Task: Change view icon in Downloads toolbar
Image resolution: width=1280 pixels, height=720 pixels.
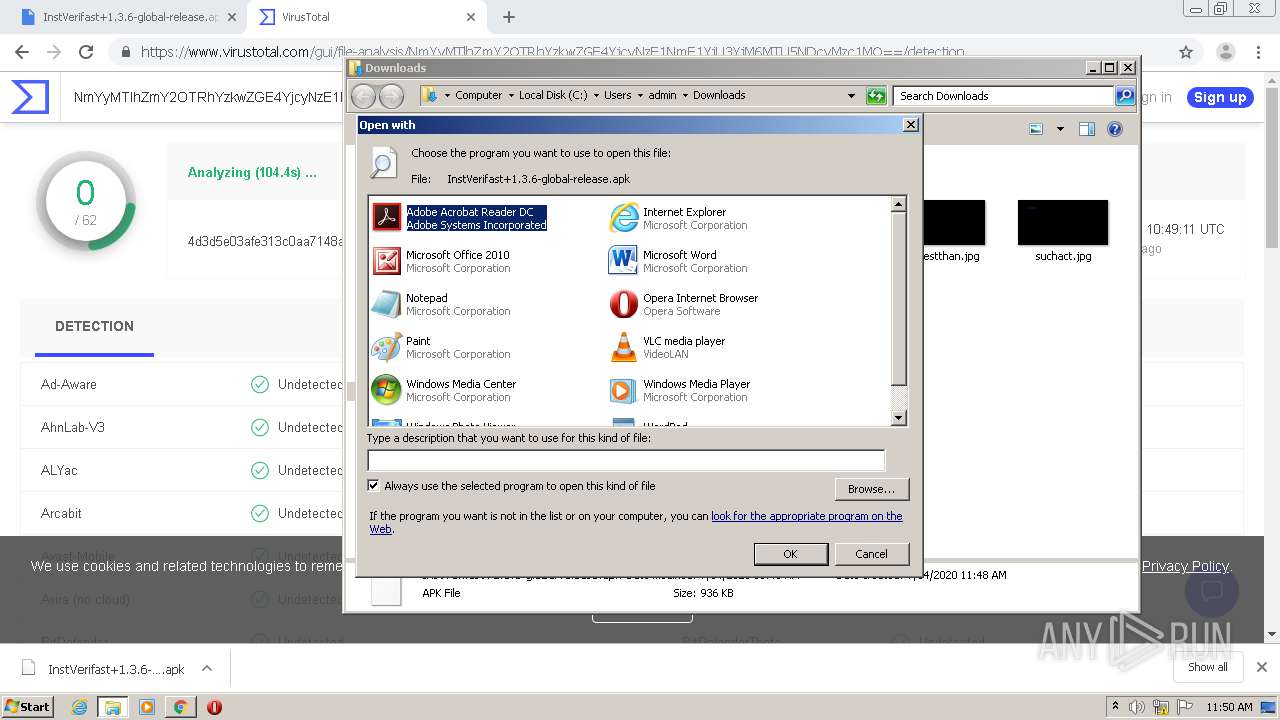Action: 1036,129
